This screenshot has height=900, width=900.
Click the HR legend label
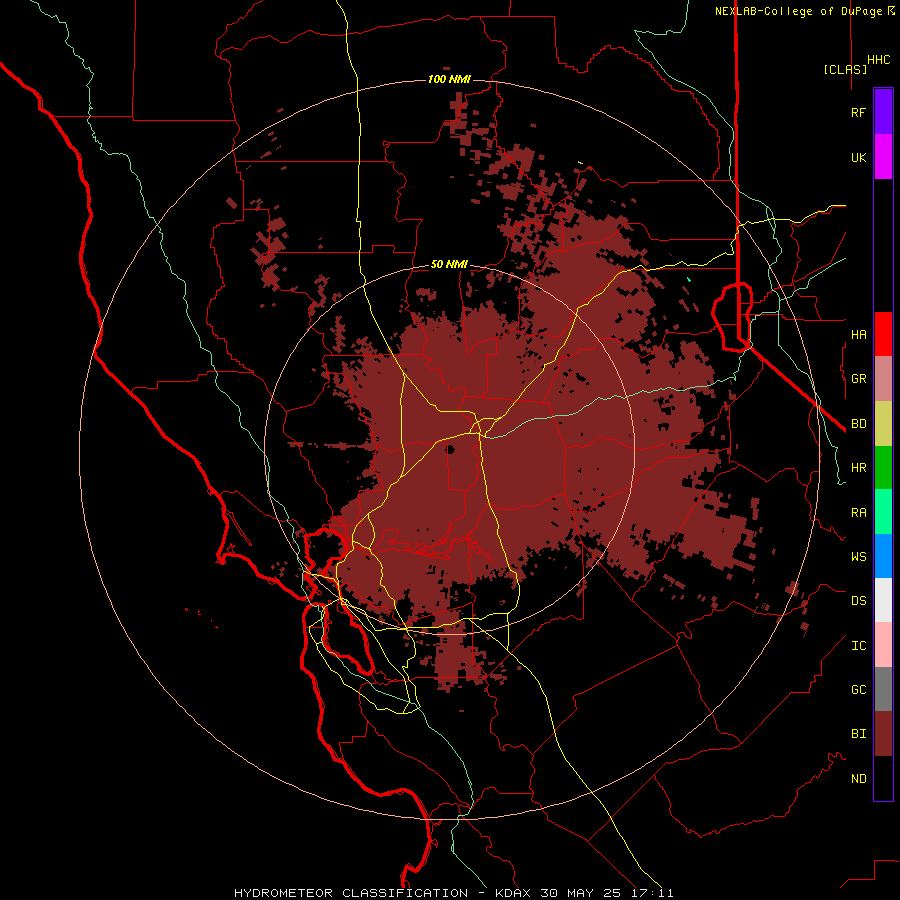click(858, 468)
